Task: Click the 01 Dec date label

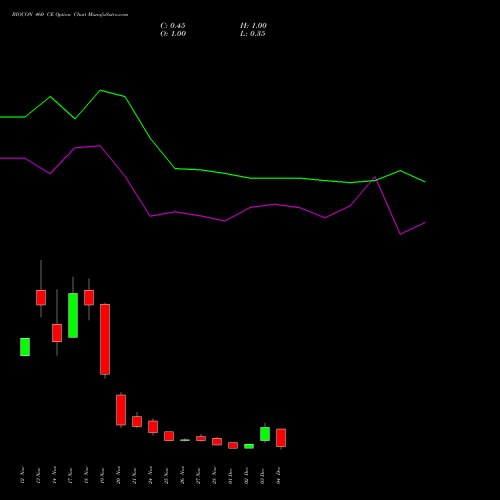Action: [230, 475]
